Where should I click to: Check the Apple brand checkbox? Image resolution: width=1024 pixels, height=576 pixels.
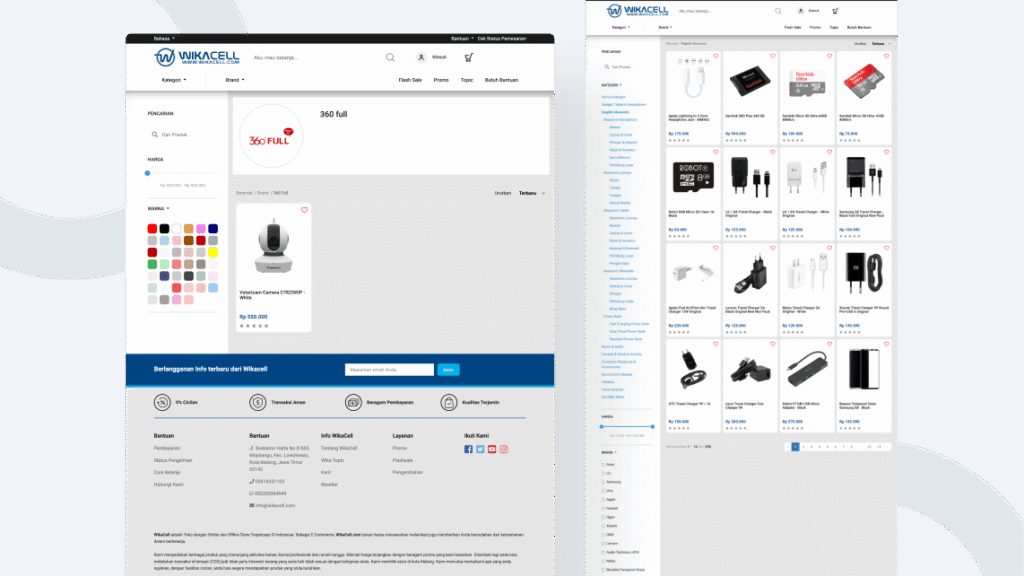[603, 500]
